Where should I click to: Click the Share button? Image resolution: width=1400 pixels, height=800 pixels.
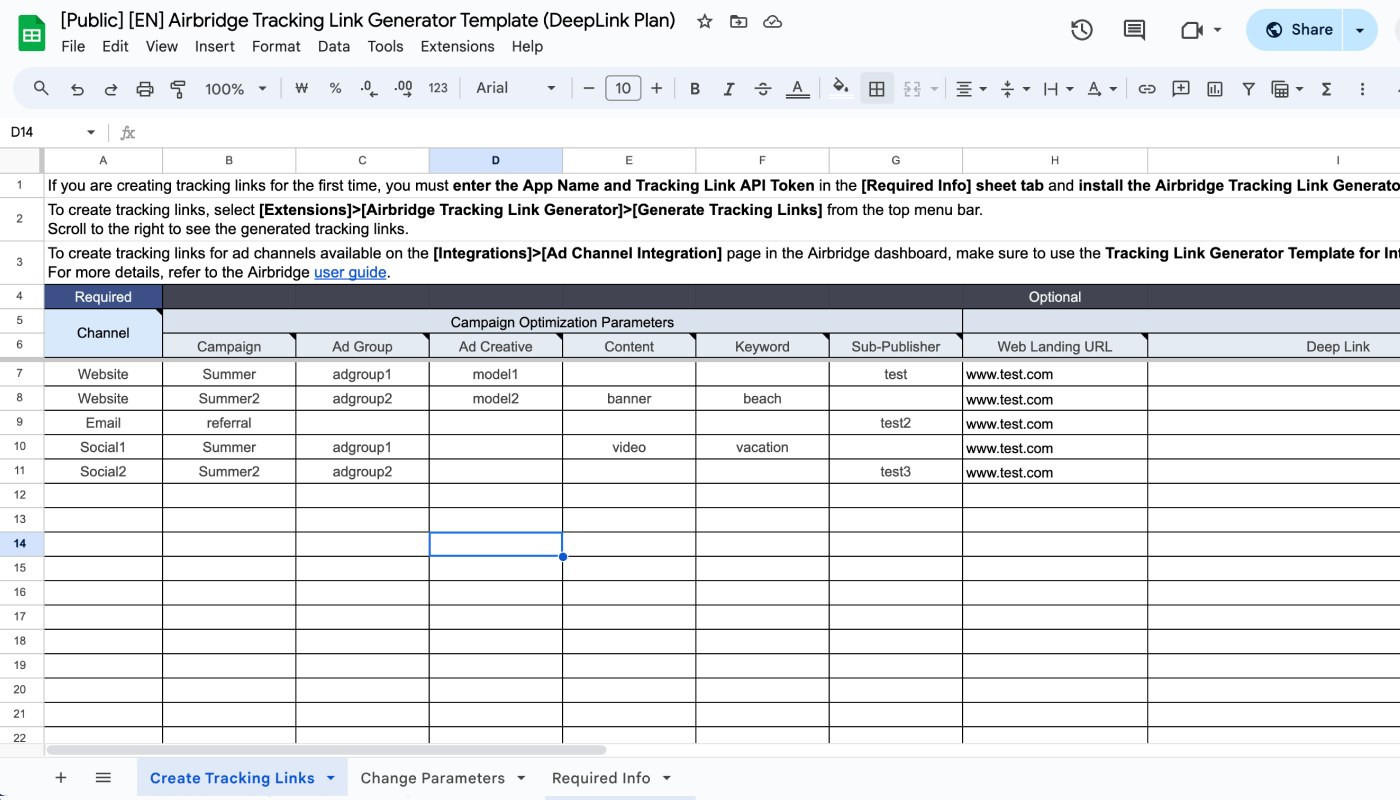click(x=1298, y=30)
